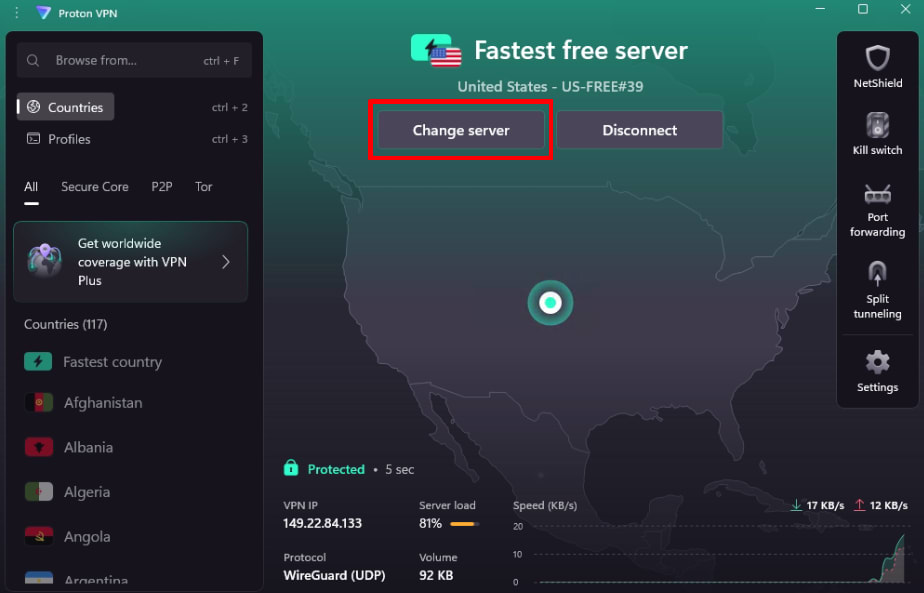Open the three-dot menu in title bar
Image resolution: width=924 pixels, height=593 pixels.
(16, 12)
